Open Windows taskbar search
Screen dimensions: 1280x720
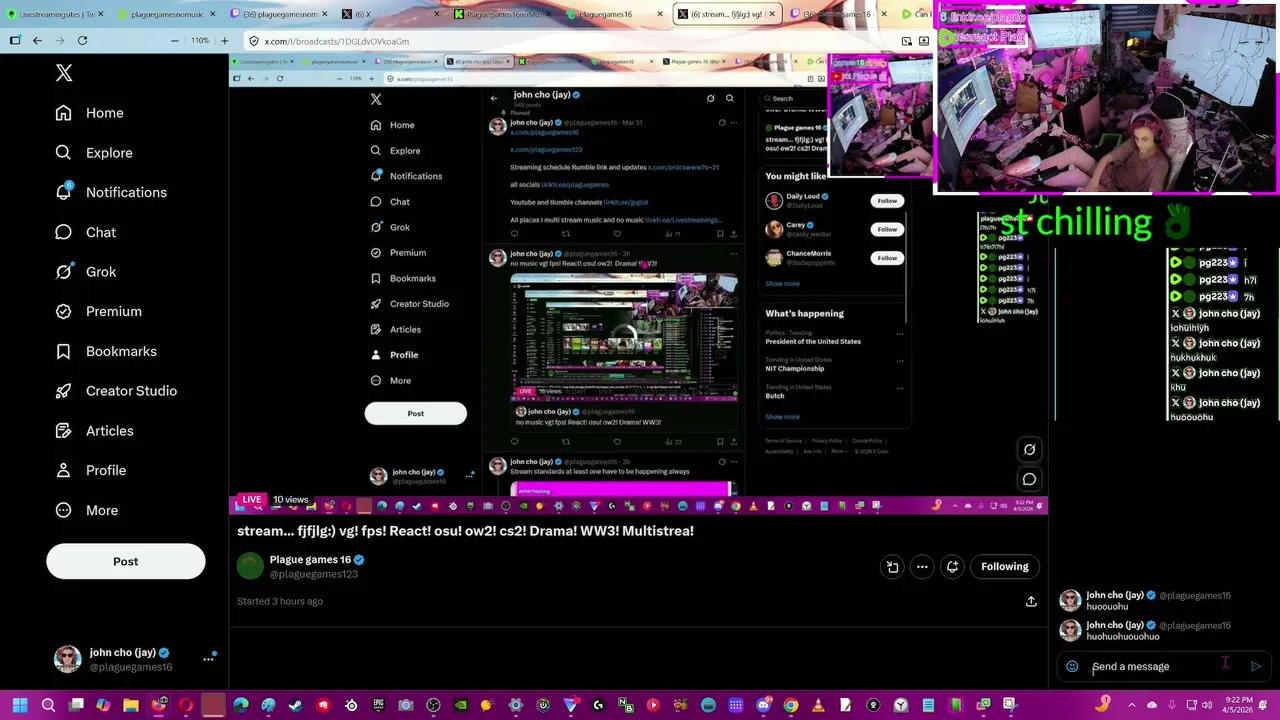48,705
